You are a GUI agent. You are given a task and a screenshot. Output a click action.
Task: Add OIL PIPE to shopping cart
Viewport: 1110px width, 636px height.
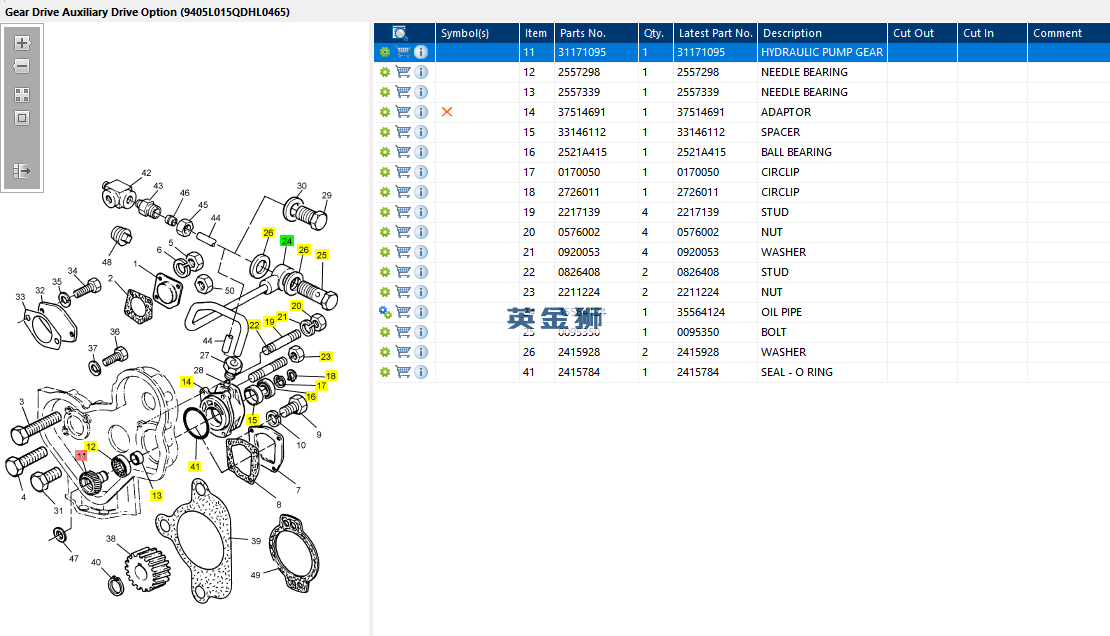pos(403,312)
